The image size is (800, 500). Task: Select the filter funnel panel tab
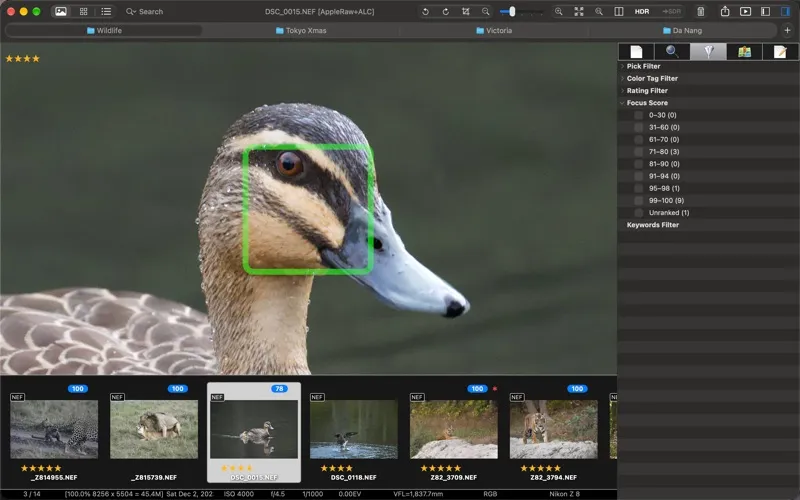[x=708, y=52]
